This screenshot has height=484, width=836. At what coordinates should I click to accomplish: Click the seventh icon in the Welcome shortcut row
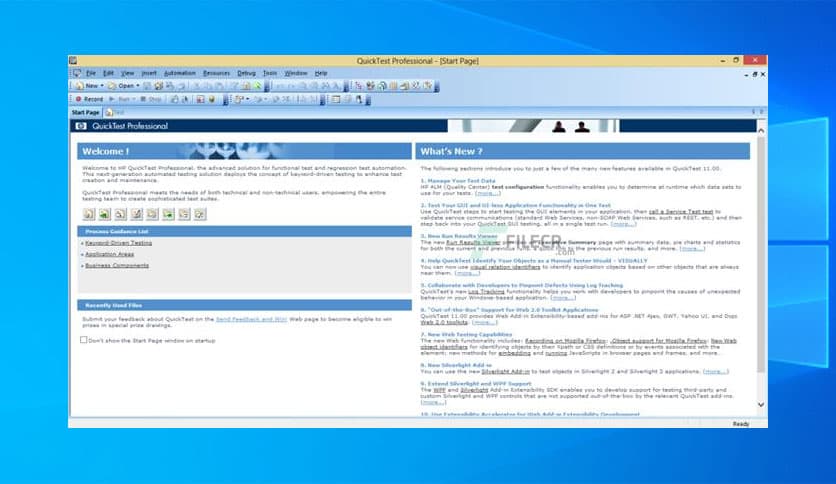(184, 214)
